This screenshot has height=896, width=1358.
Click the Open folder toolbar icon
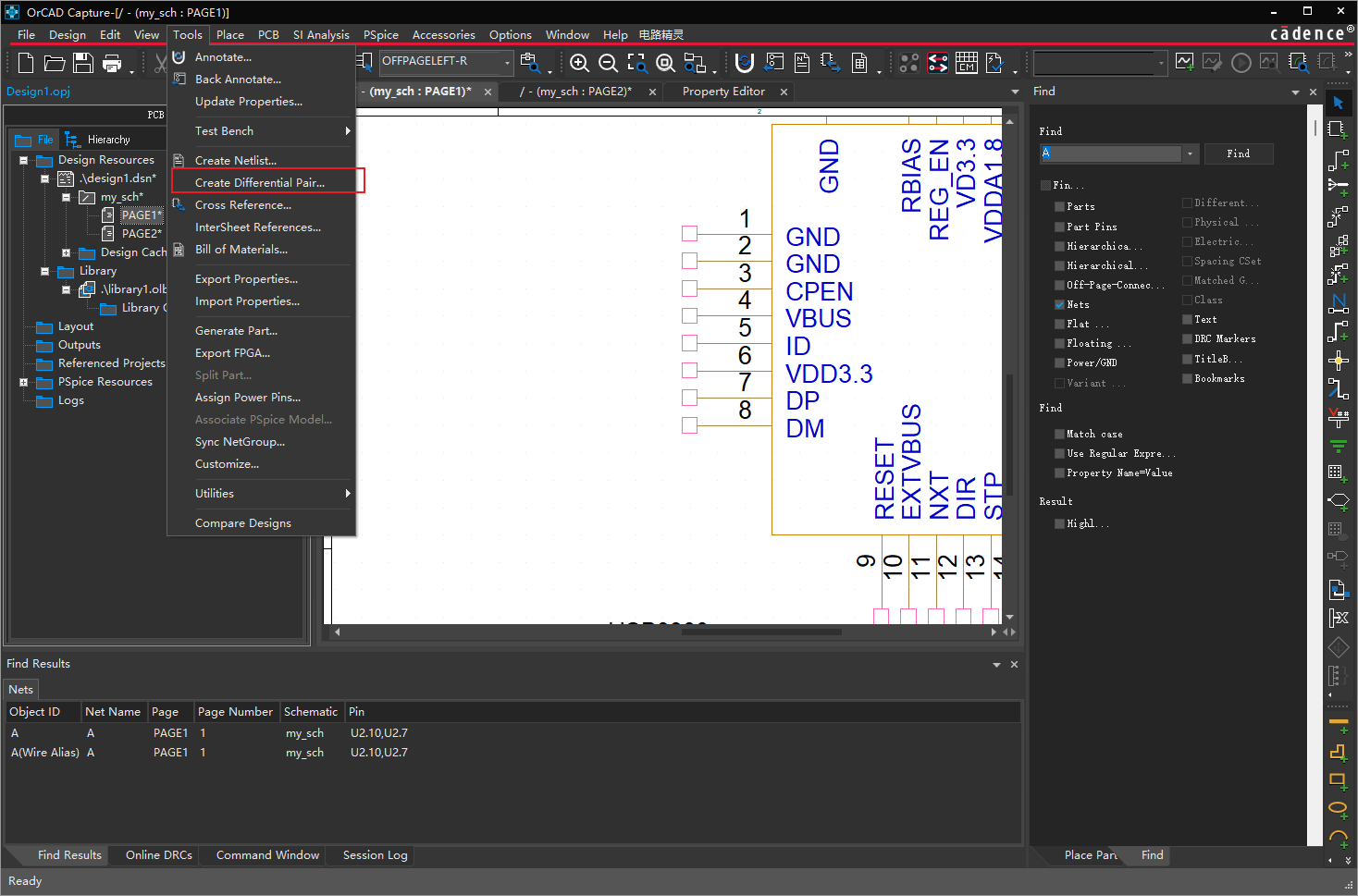point(55,63)
